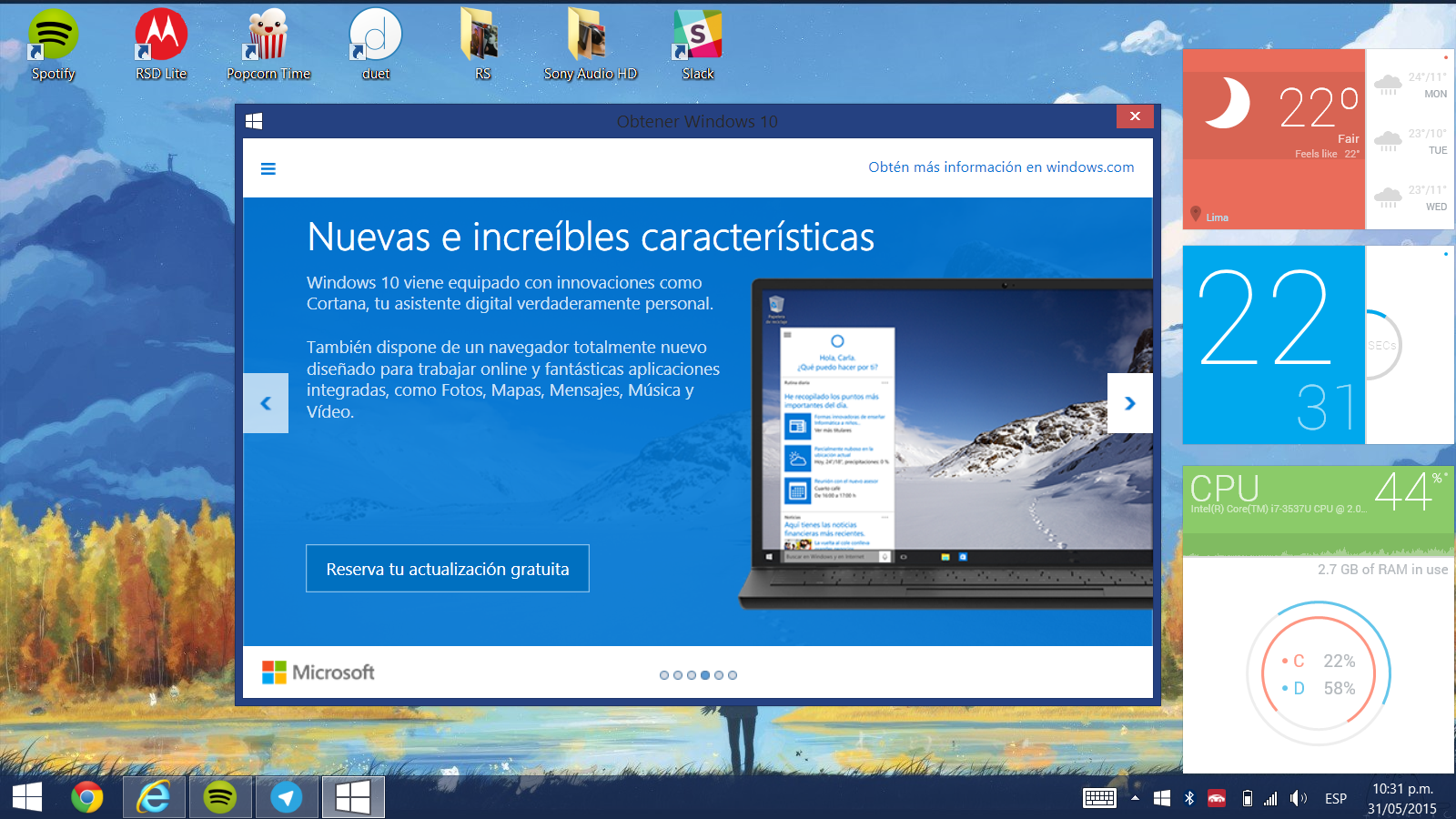The width and height of the screenshot is (1456, 819).
Task: Launch Slack from the desktop
Action: 698,45
